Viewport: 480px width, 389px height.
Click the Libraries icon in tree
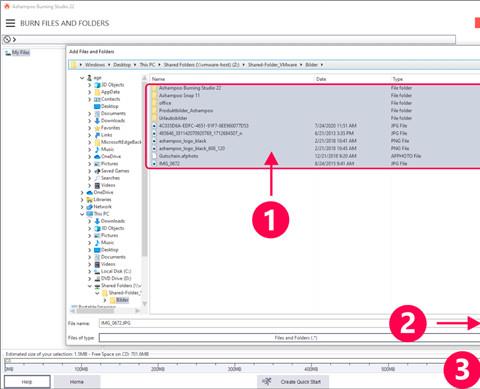click(90, 200)
